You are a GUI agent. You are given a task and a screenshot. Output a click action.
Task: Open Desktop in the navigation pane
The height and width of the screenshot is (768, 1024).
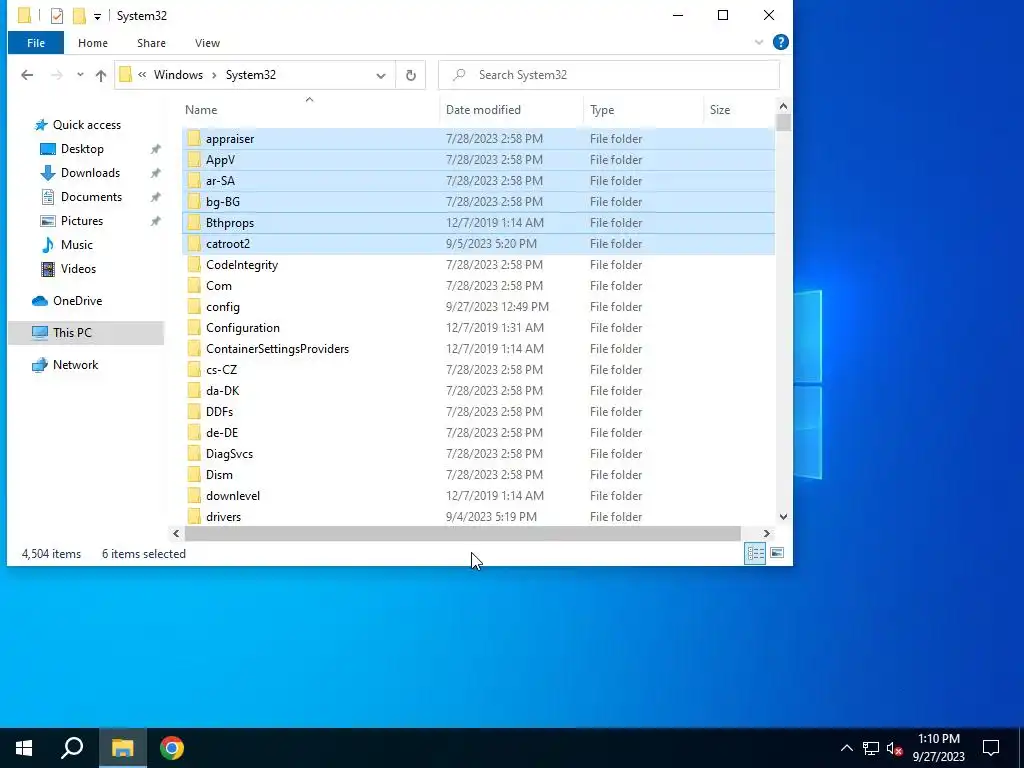click(x=82, y=149)
